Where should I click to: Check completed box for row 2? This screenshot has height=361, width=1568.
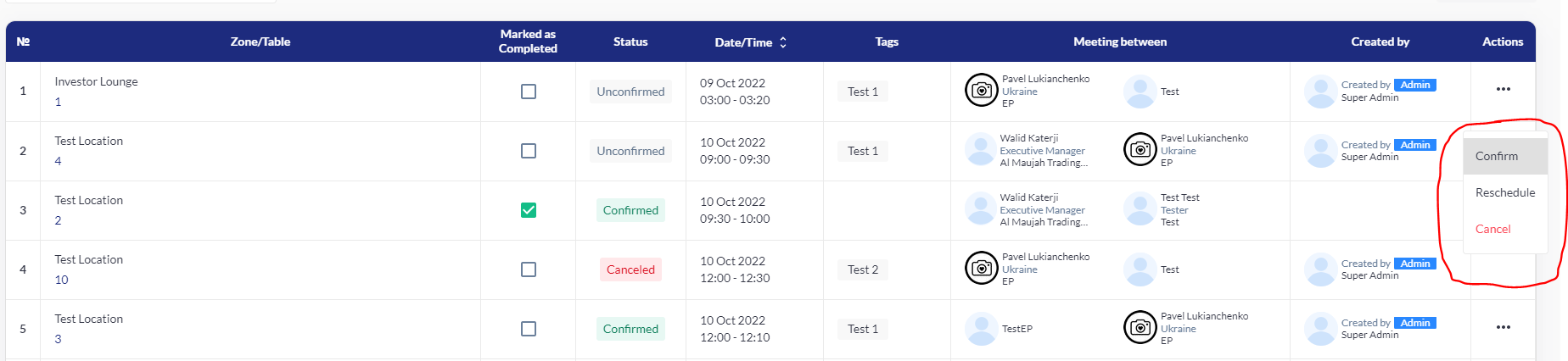[529, 151]
